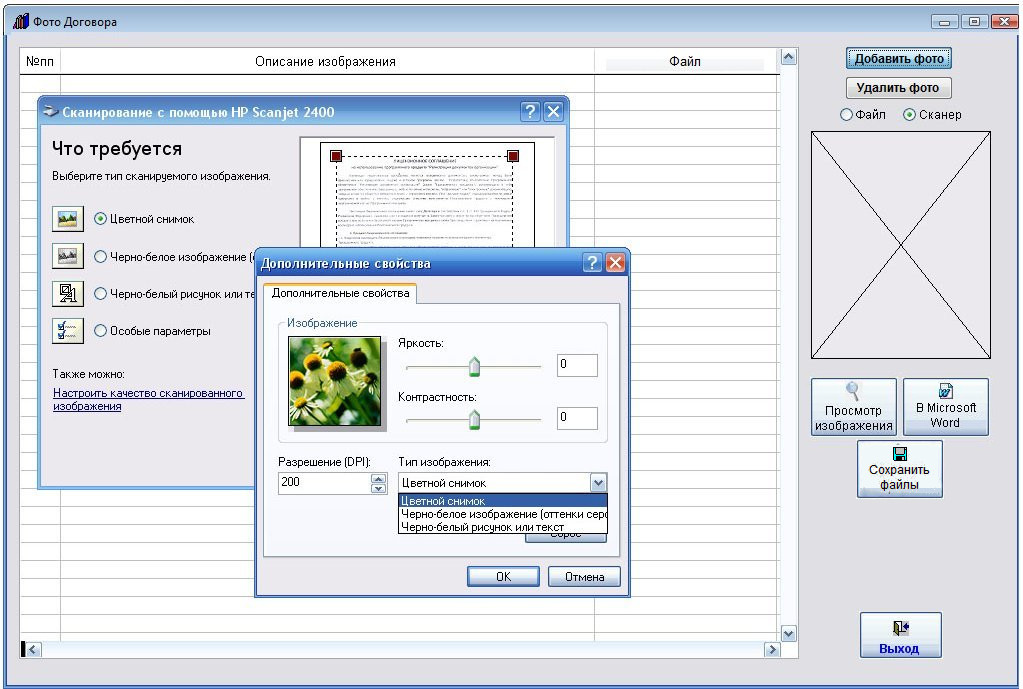Screen dimensions: 1023x689
Task: Click the Отмена button
Action: (x=584, y=577)
